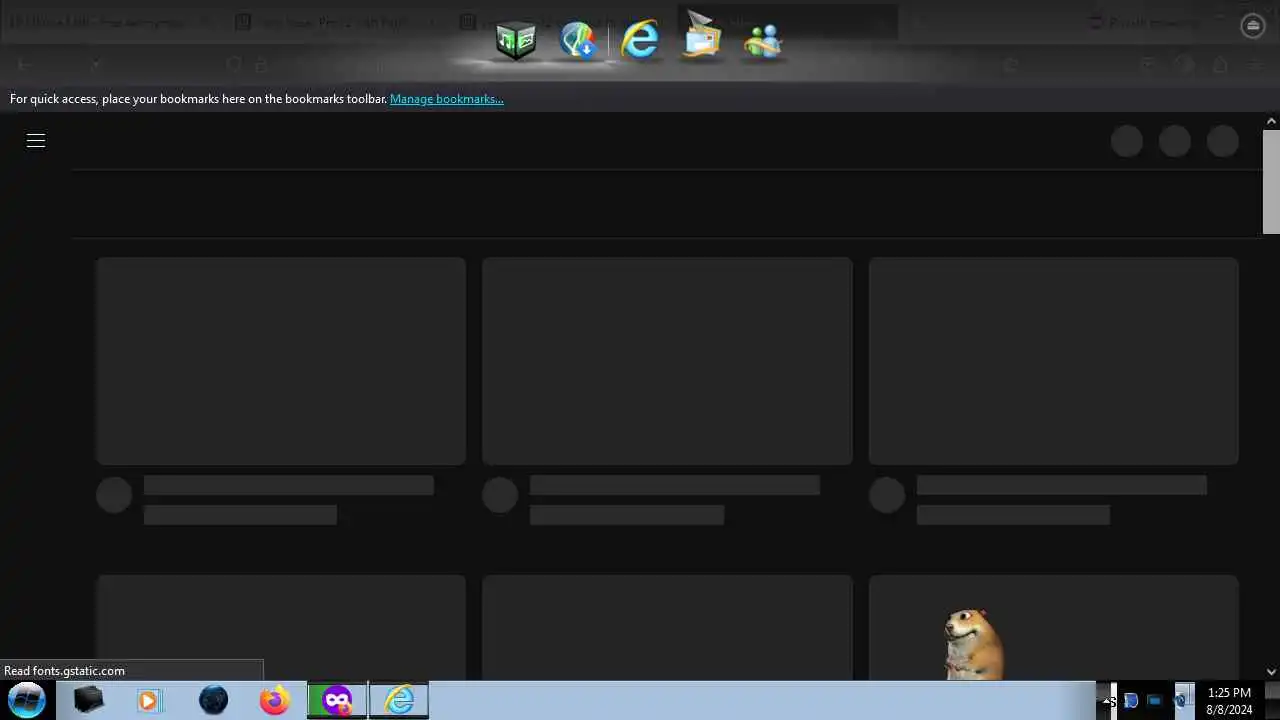Viewport: 1280px width, 720px height.
Task: Open the black cube app on the taskbar
Action: click(x=89, y=700)
